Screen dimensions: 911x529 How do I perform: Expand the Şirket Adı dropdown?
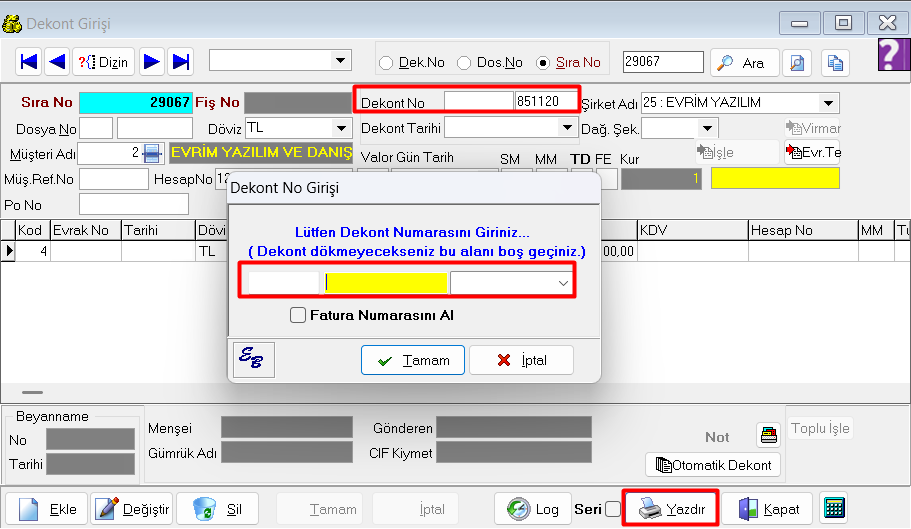click(x=828, y=103)
